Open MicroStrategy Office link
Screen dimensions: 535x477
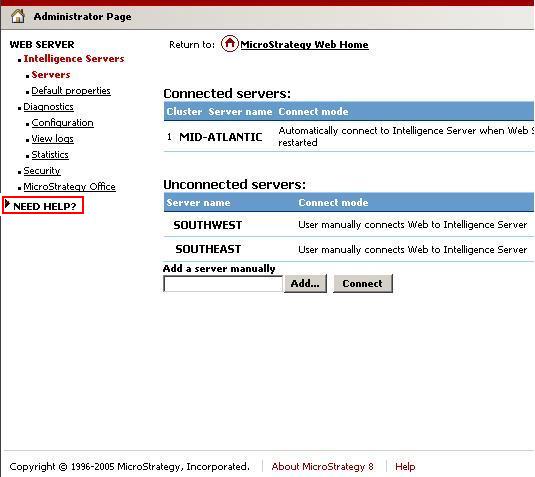click(70, 187)
